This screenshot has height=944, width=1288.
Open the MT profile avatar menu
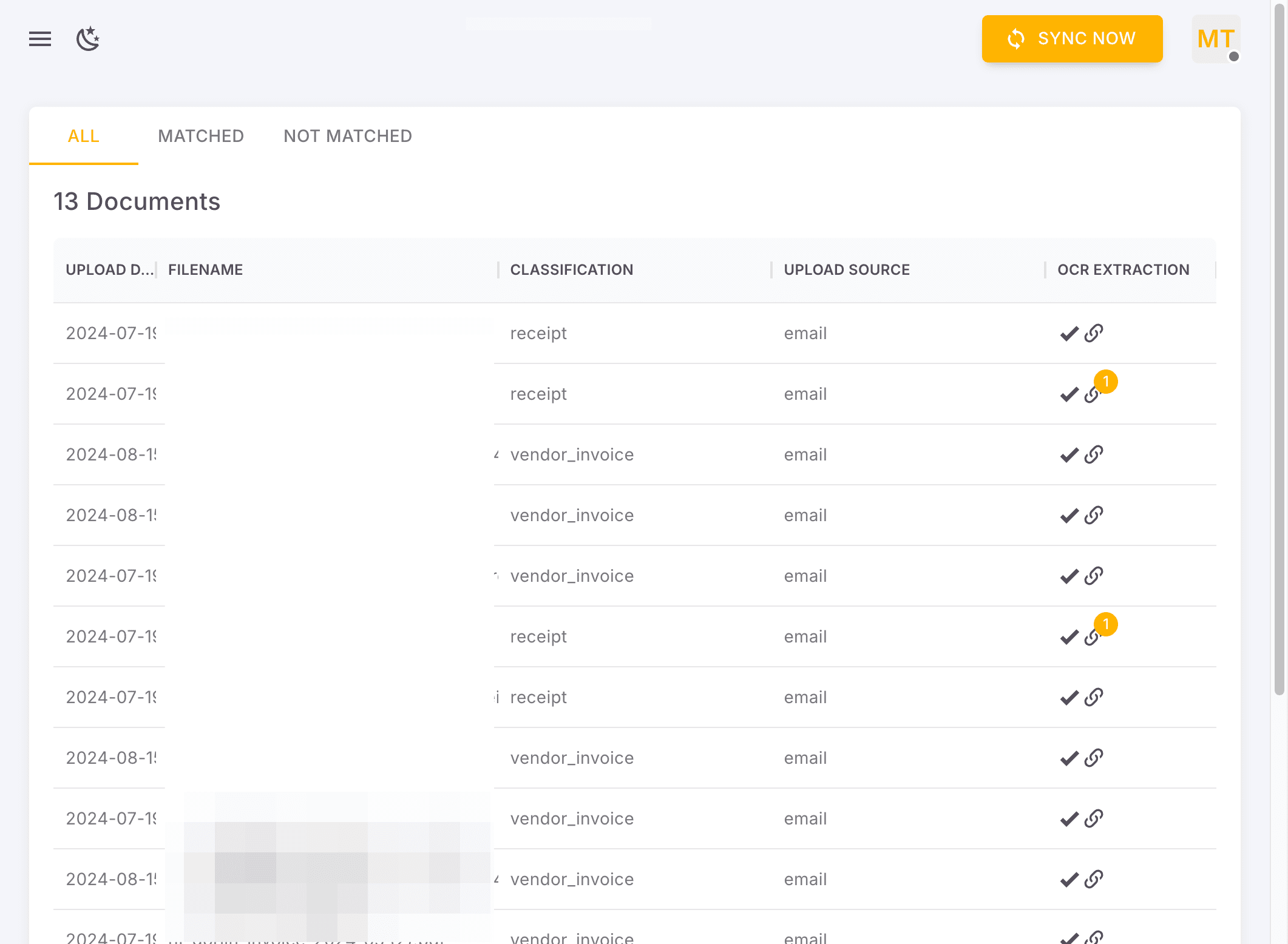point(1215,39)
